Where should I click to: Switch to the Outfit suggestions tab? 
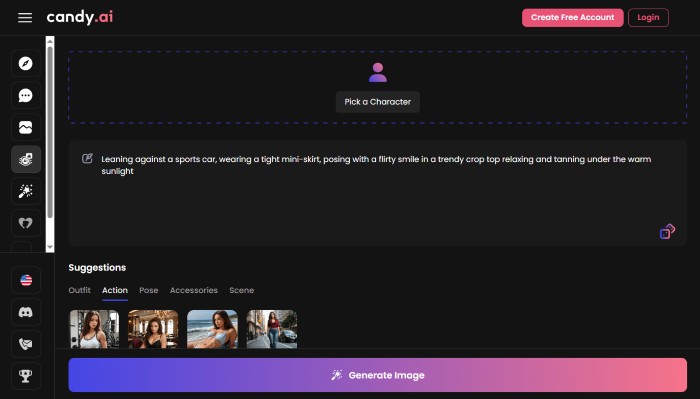point(79,290)
